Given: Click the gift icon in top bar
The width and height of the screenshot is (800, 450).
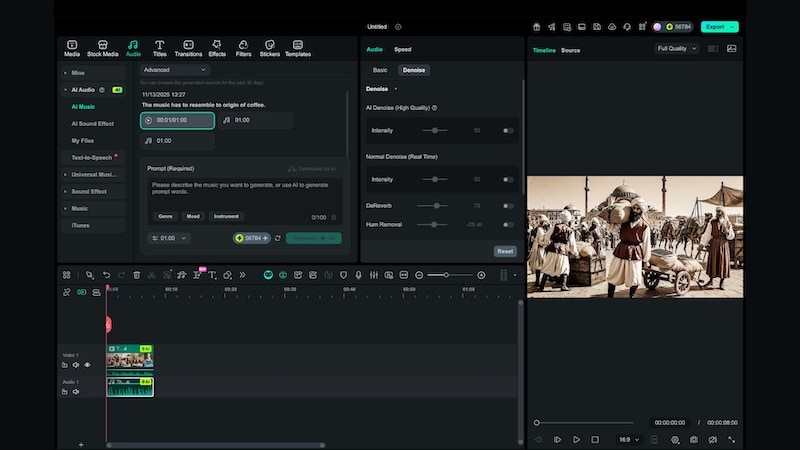Looking at the screenshot, I should [x=536, y=27].
